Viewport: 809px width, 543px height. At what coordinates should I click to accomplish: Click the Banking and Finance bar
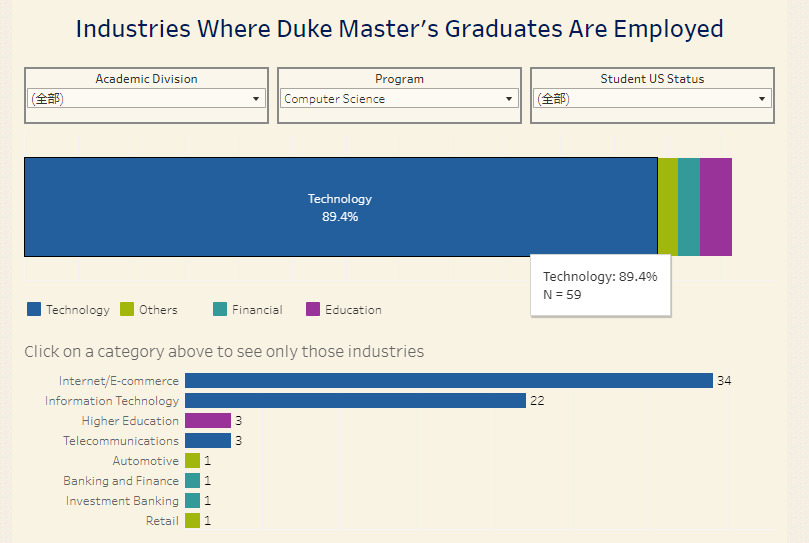pyautogui.click(x=192, y=481)
